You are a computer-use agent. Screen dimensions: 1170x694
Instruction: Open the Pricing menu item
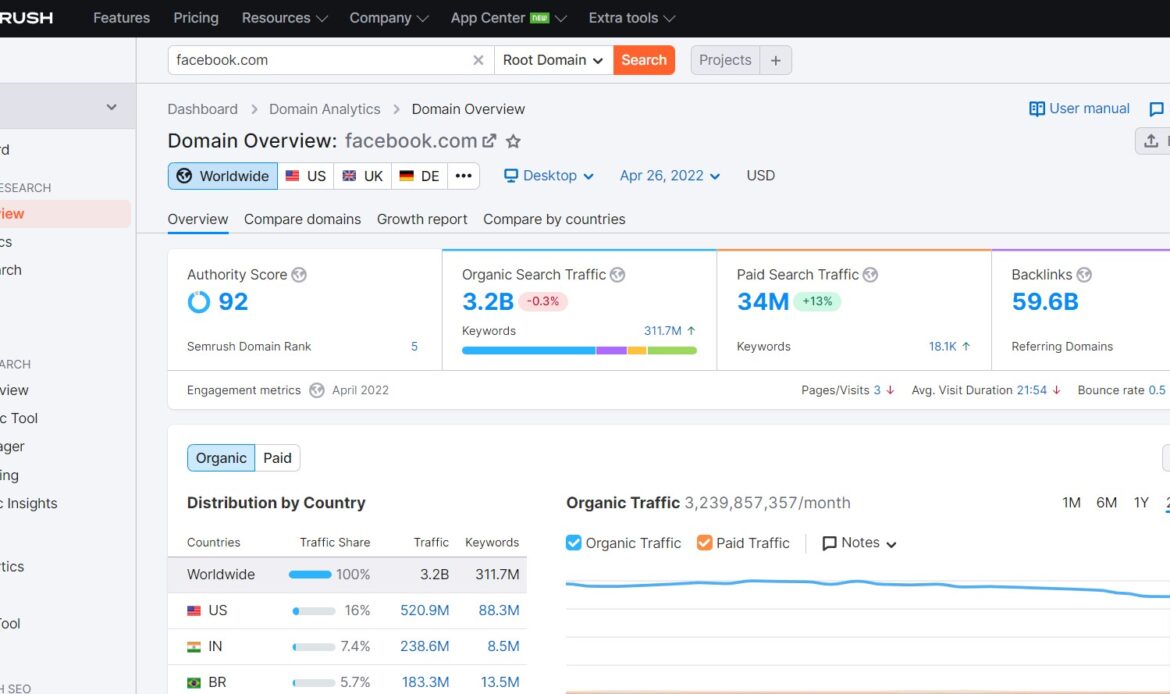pyautogui.click(x=196, y=18)
